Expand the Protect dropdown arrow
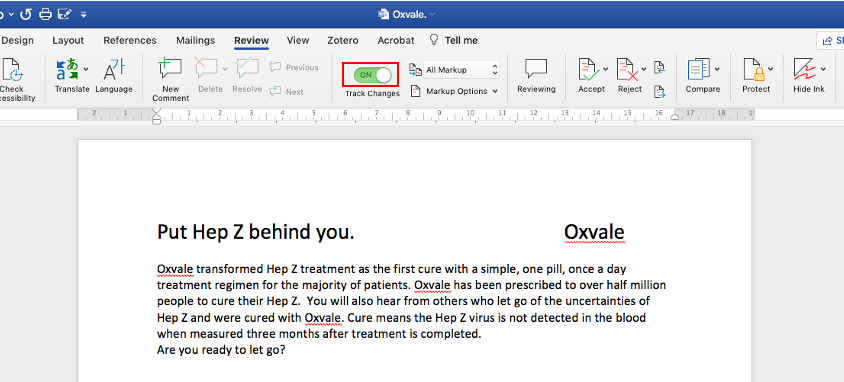844x382 pixels. coord(771,69)
